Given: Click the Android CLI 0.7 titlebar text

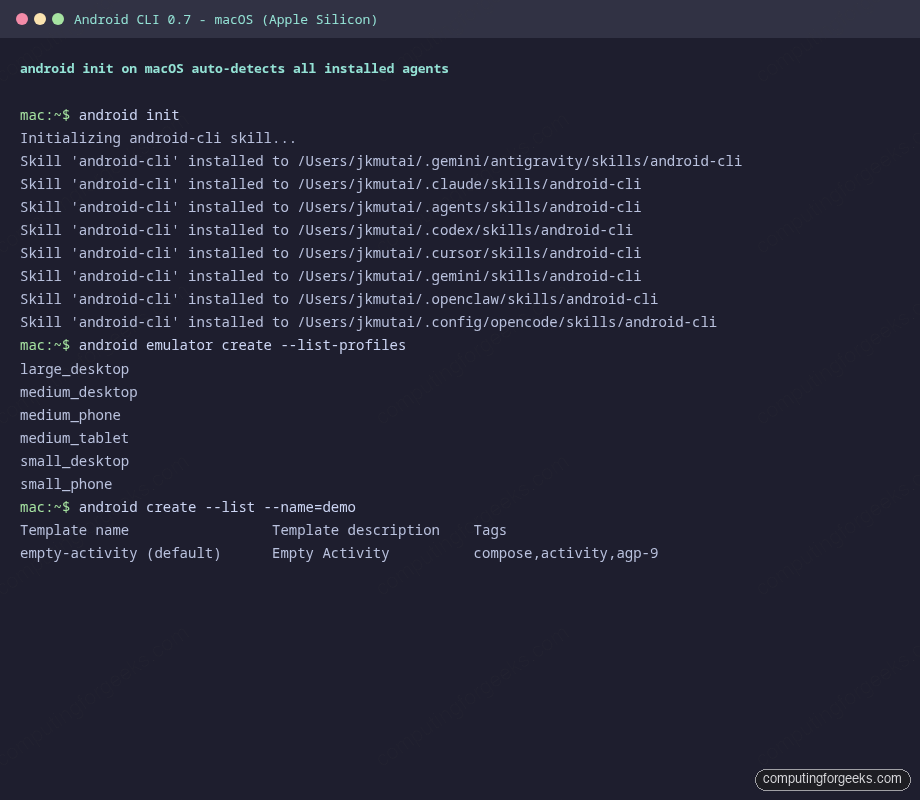Looking at the screenshot, I should (x=227, y=19).
